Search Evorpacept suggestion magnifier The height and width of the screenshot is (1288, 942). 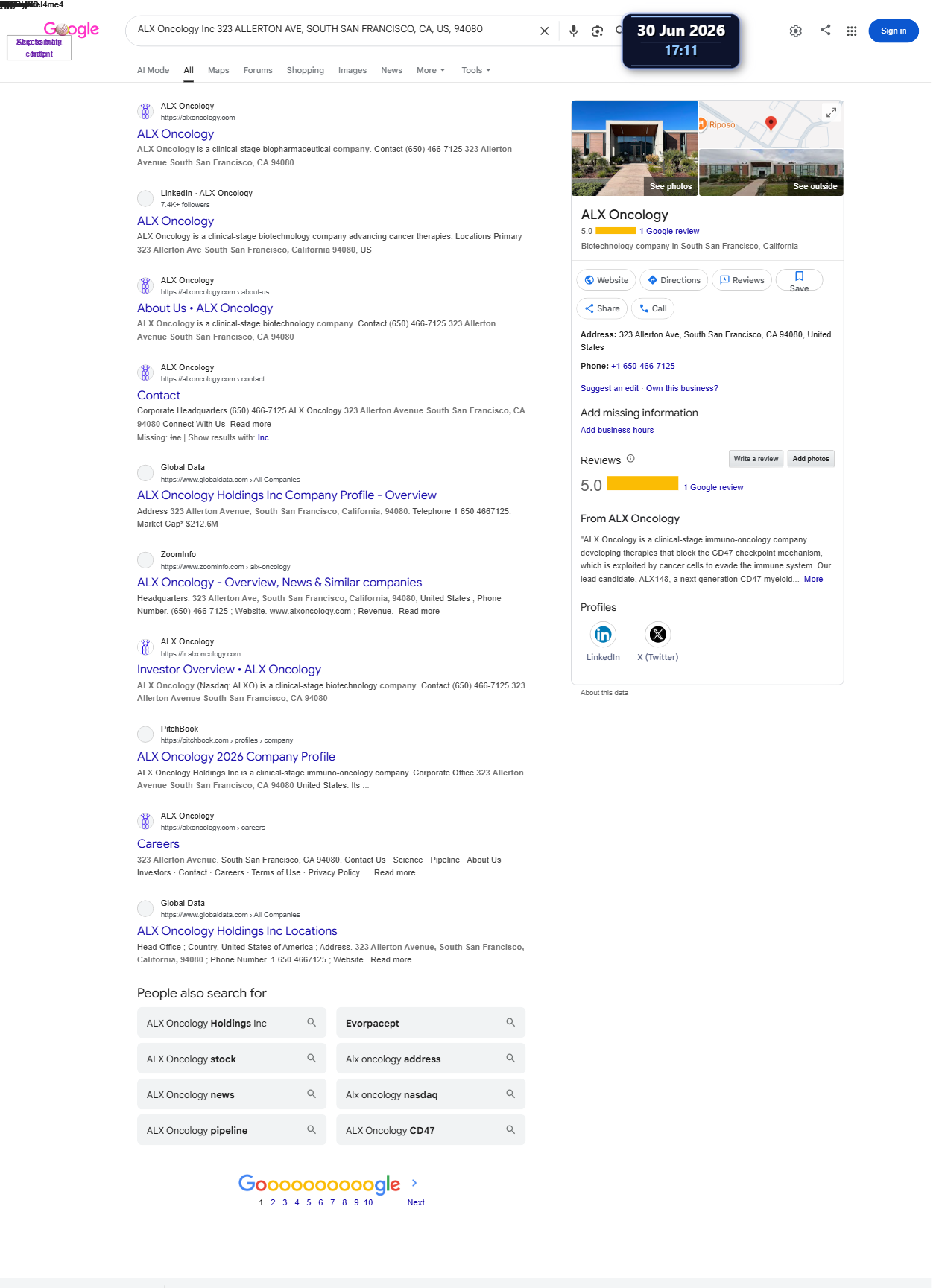click(x=510, y=1023)
